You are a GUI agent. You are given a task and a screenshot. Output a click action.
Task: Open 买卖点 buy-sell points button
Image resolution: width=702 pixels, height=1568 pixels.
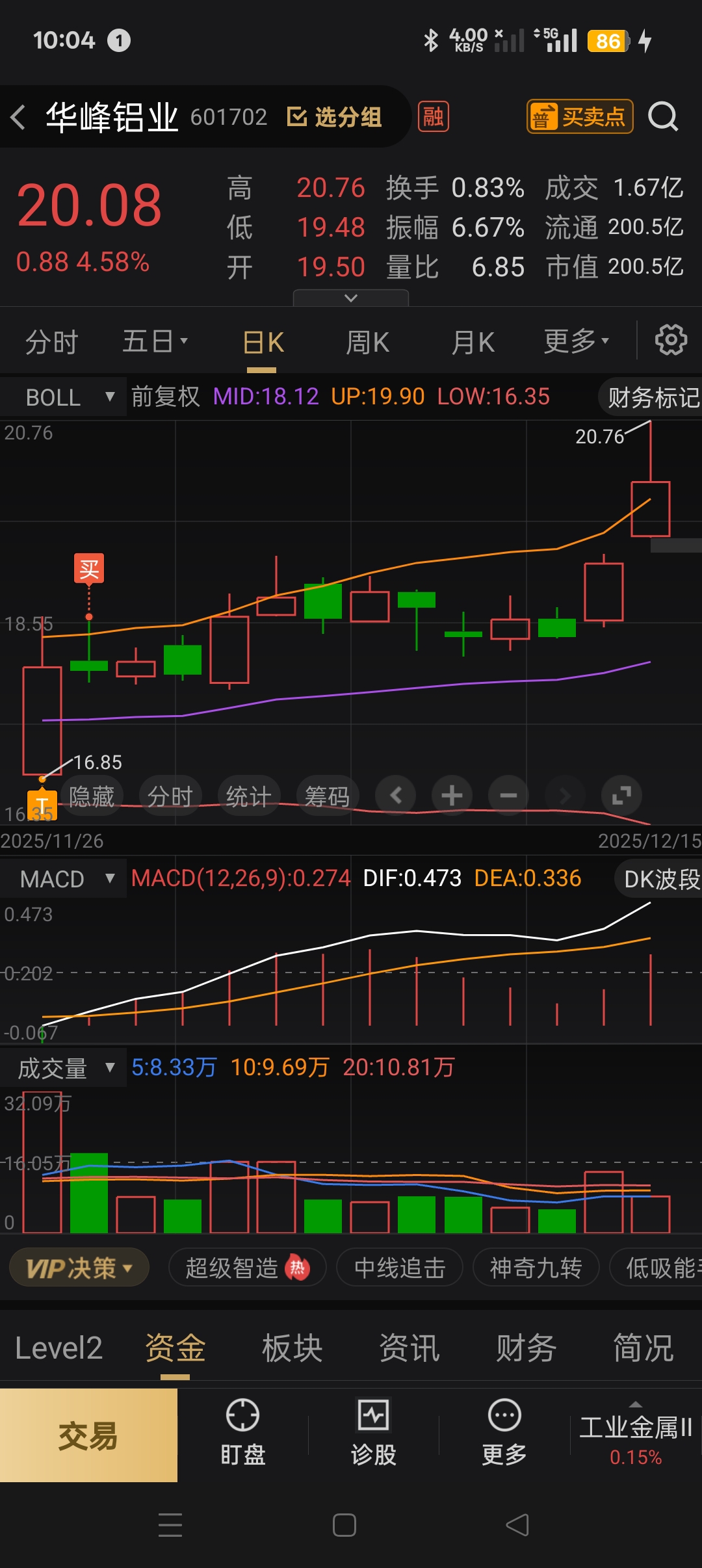click(x=580, y=117)
